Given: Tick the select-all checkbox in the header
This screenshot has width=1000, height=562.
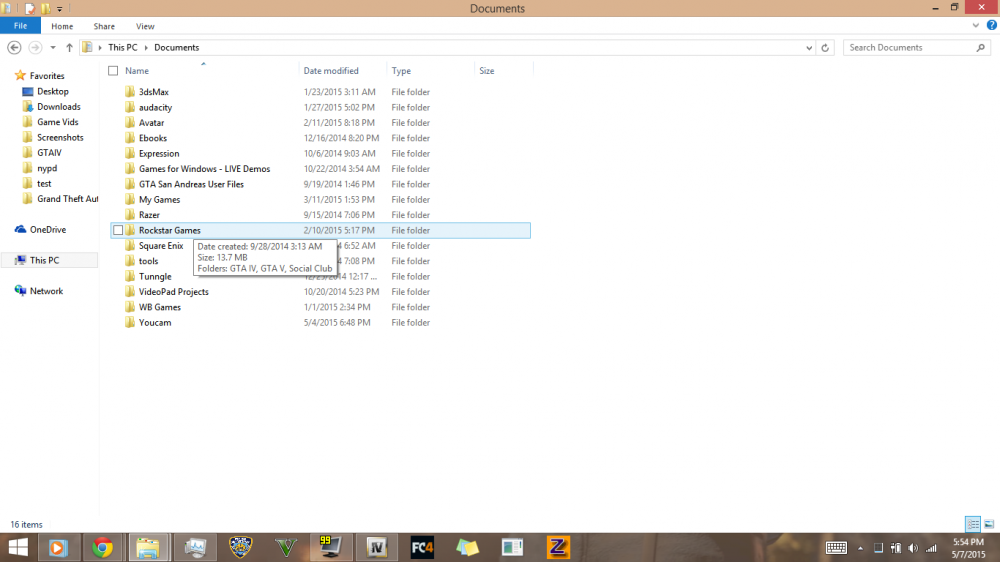Looking at the screenshot, I should [113, 71].
